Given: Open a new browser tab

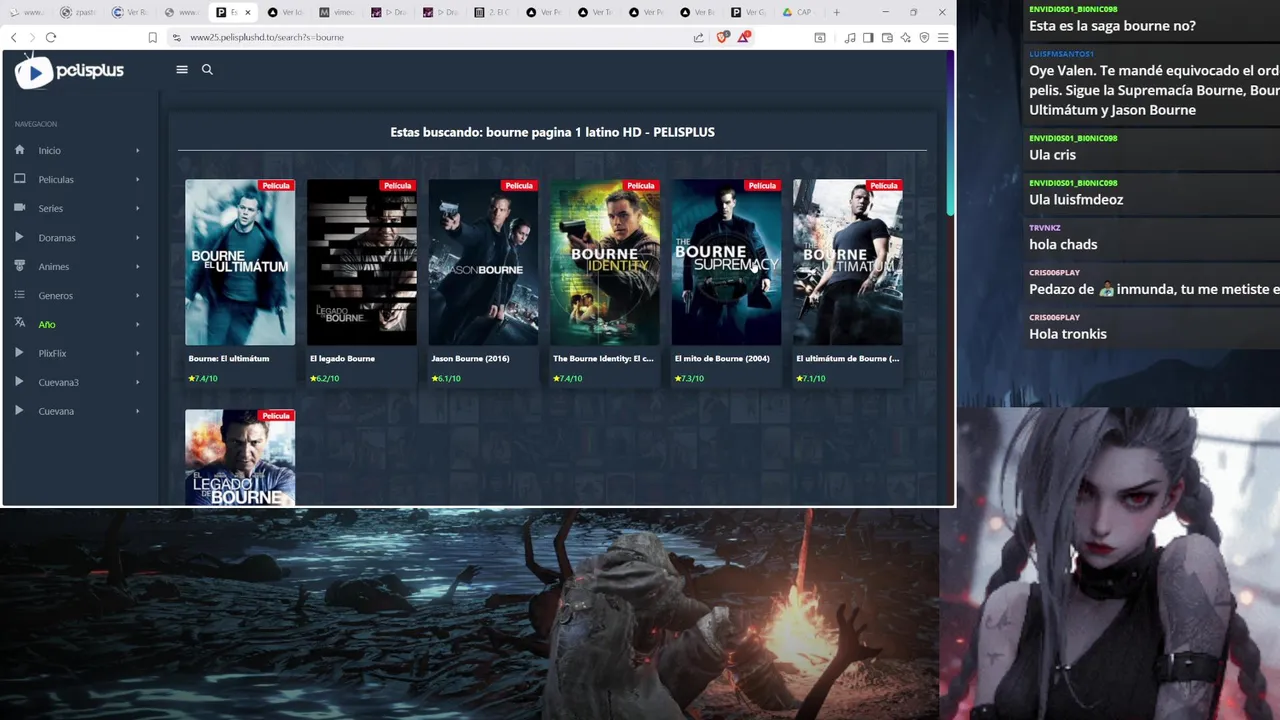Looking at the screenshot, I should point(836,12).
